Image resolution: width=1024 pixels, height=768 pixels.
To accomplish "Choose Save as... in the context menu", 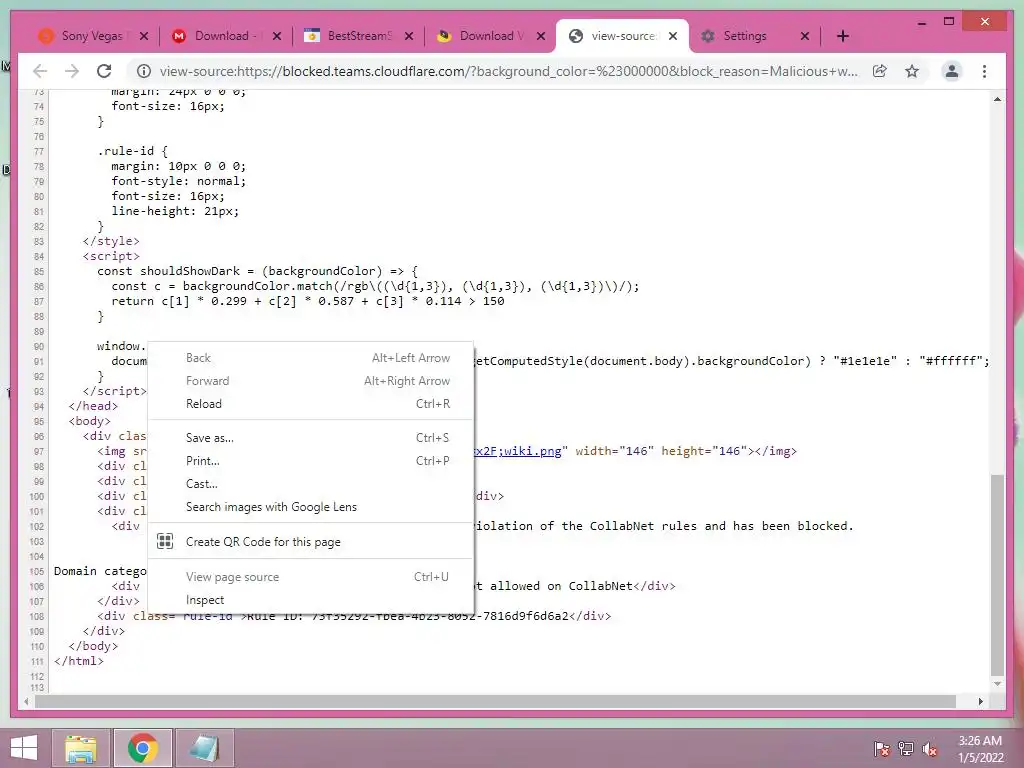I will [x=310, y=438].
